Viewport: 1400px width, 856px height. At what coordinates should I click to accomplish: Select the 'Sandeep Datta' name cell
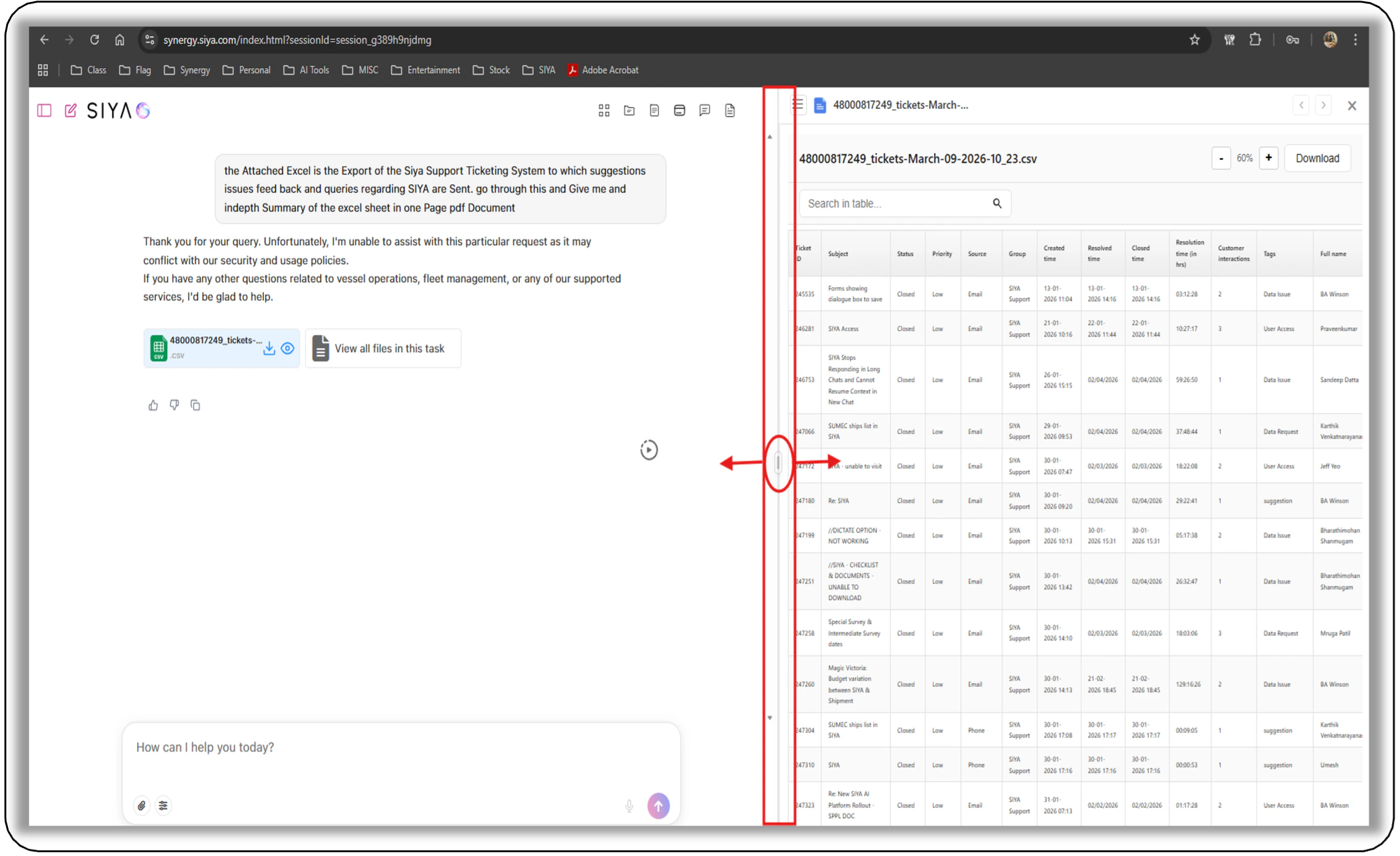pos(1339,380)
